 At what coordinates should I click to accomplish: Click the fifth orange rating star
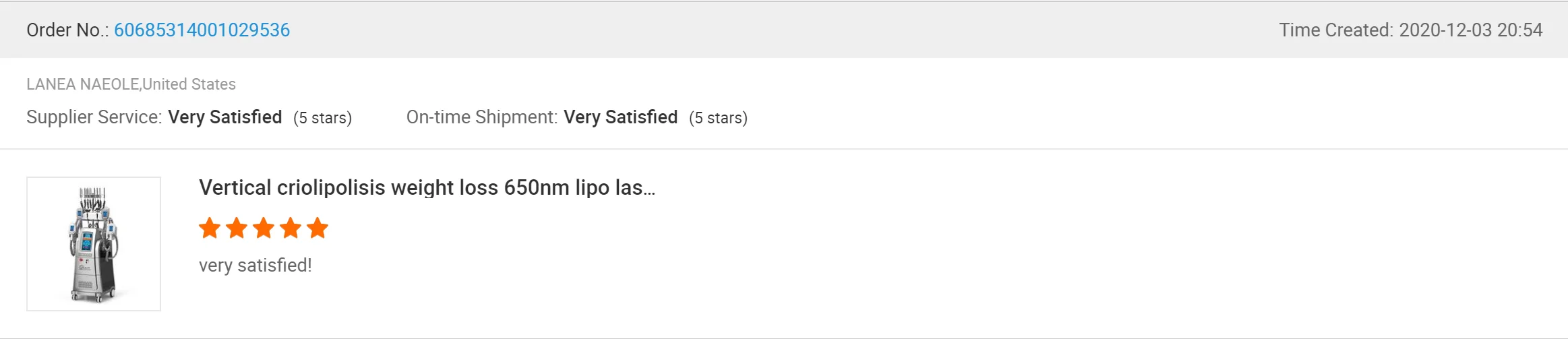click(318, 228)
